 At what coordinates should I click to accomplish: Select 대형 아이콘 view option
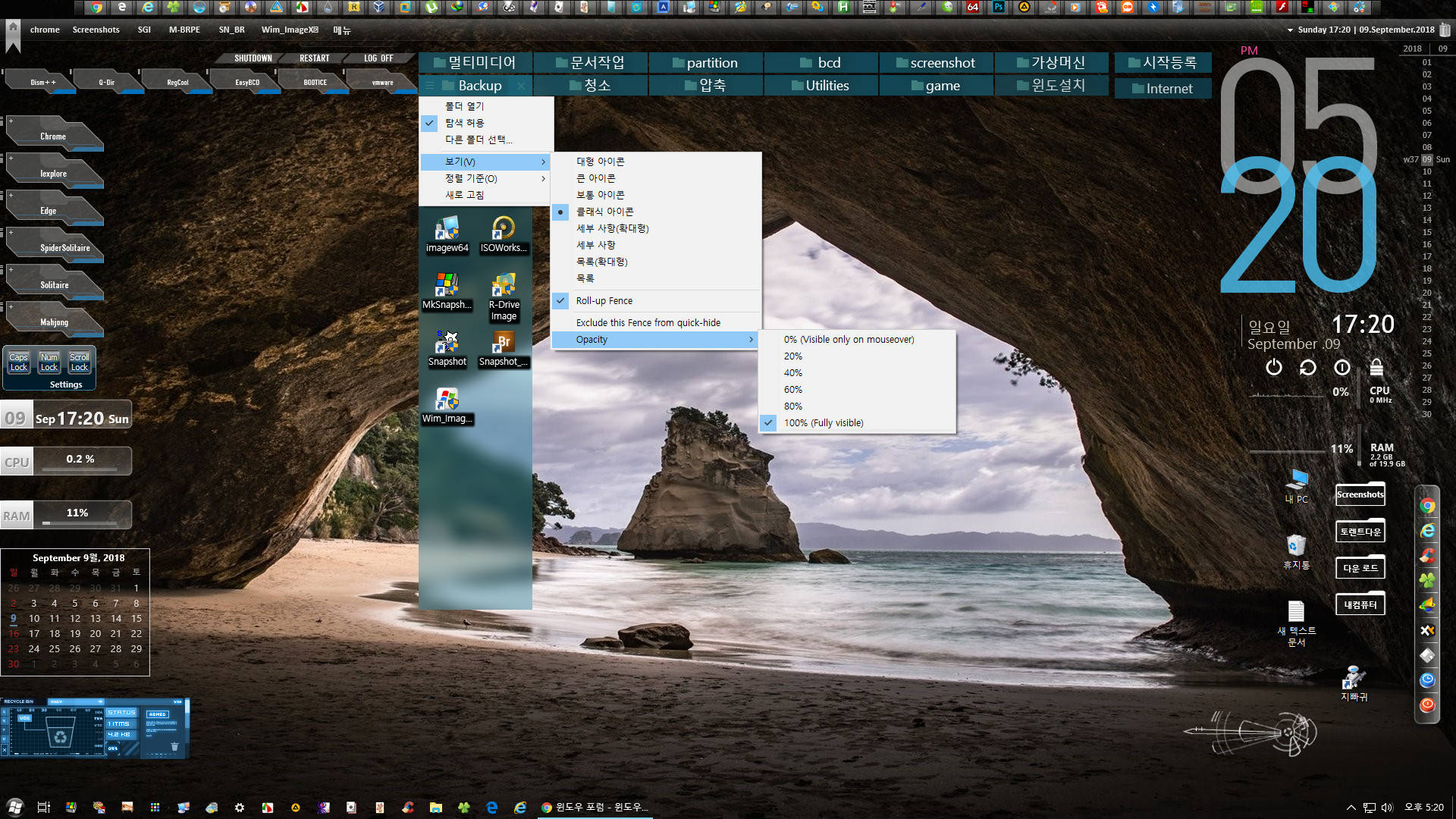coord(656,162)
